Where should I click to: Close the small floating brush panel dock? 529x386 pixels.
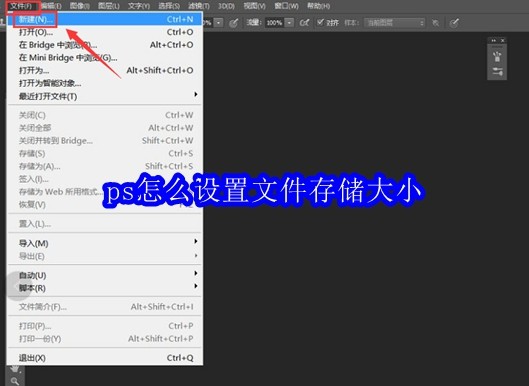503,40
